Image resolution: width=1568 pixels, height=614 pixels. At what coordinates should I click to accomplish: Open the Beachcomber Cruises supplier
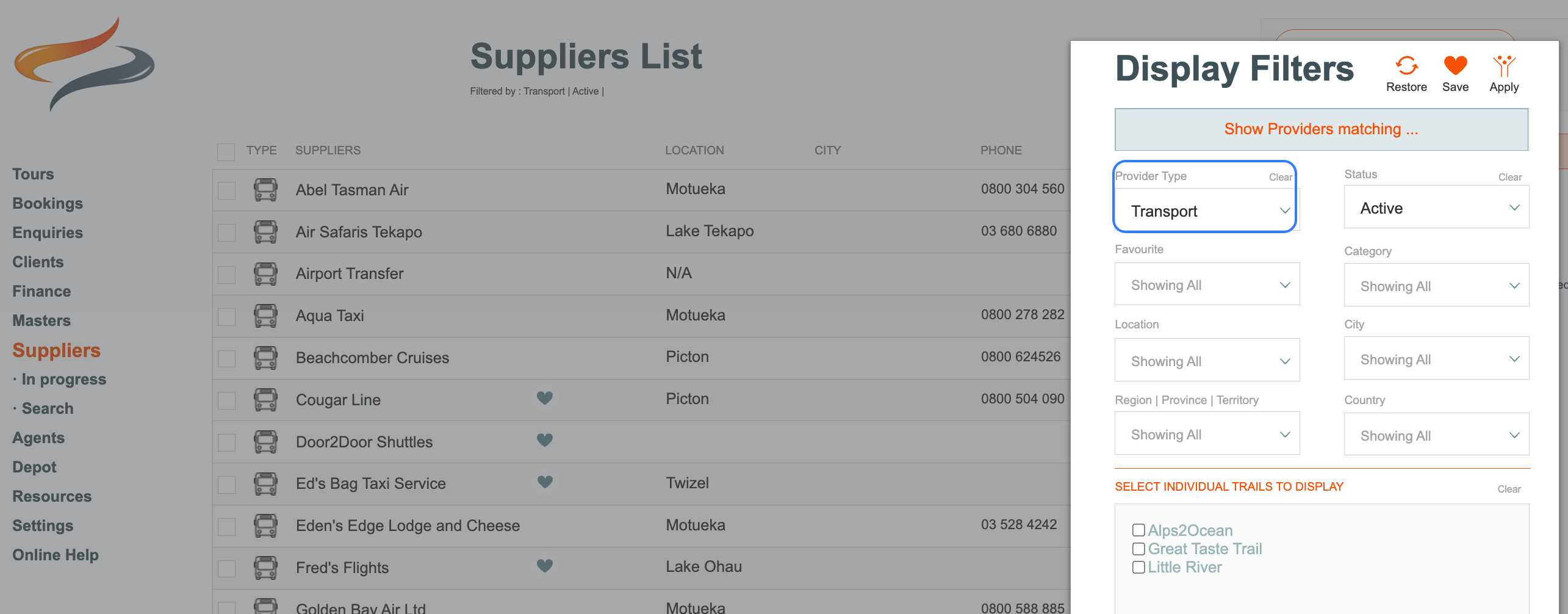[x=372, y=358]
